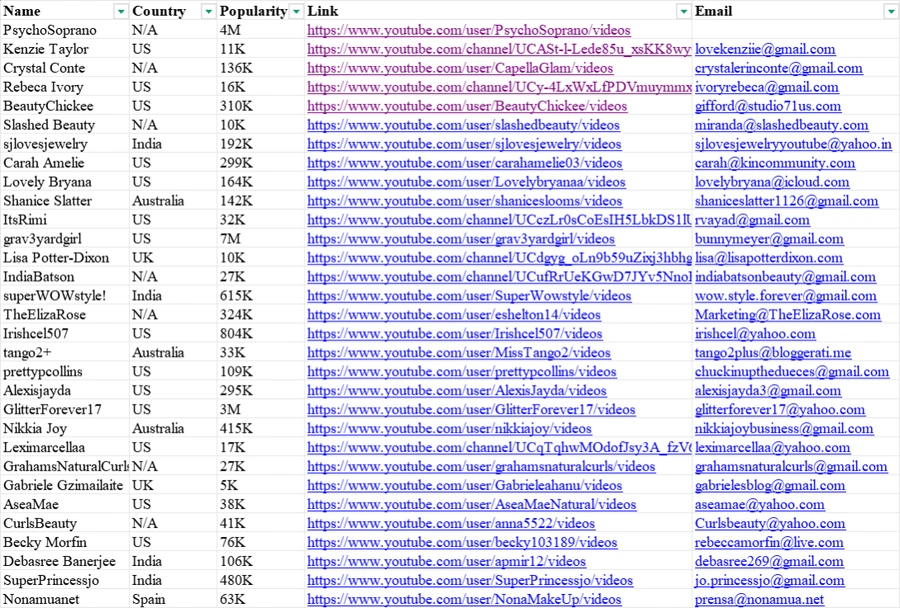Open the Irishcel507 YouTube videos link
Image resolution: width=900 pixels, height=608 pixels.
click(x=455, y=334)
